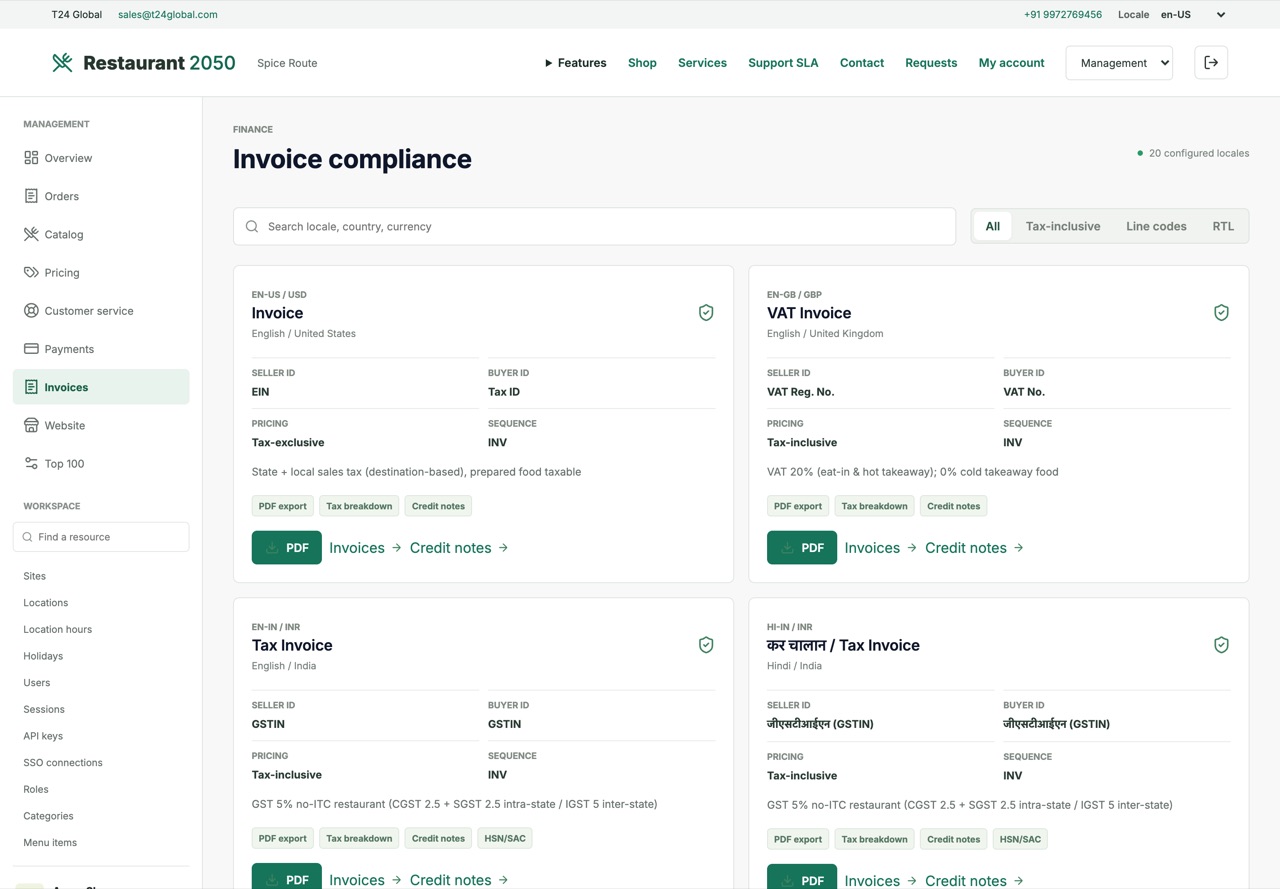Click the search magnifier icon in locale search
This screenshot has height=889, width=1280.
pyautogui.click(x=252, y=227)
